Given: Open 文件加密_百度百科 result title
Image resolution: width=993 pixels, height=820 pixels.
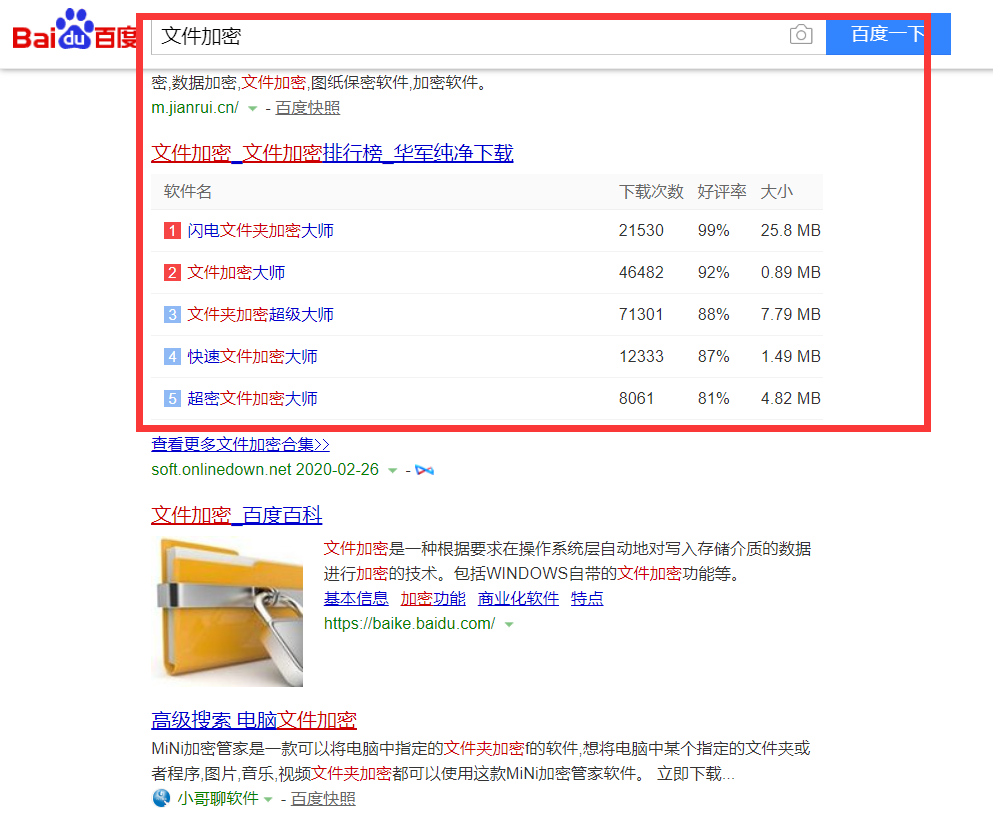Looking at the screenshot, I should point(237,515).
